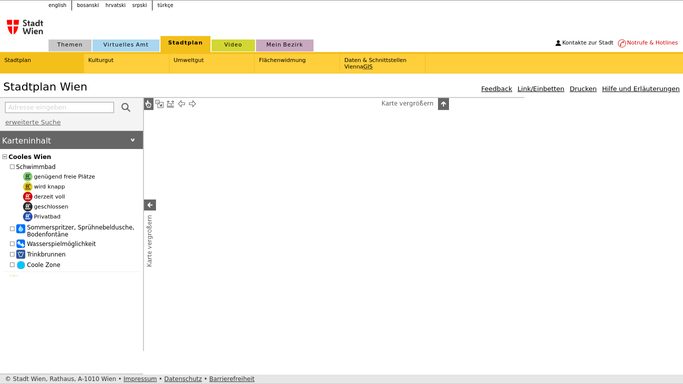683x384 pixels.
Task: Open the Video tab
Action: coord(233,45)
